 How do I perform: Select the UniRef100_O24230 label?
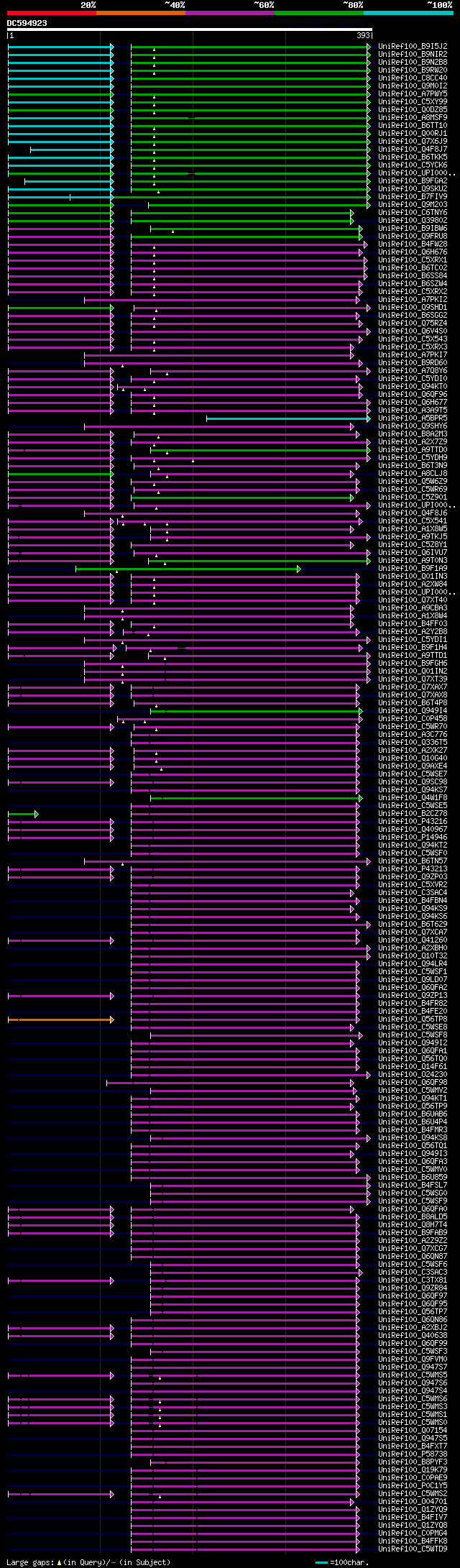click(x=413, y=1074)
